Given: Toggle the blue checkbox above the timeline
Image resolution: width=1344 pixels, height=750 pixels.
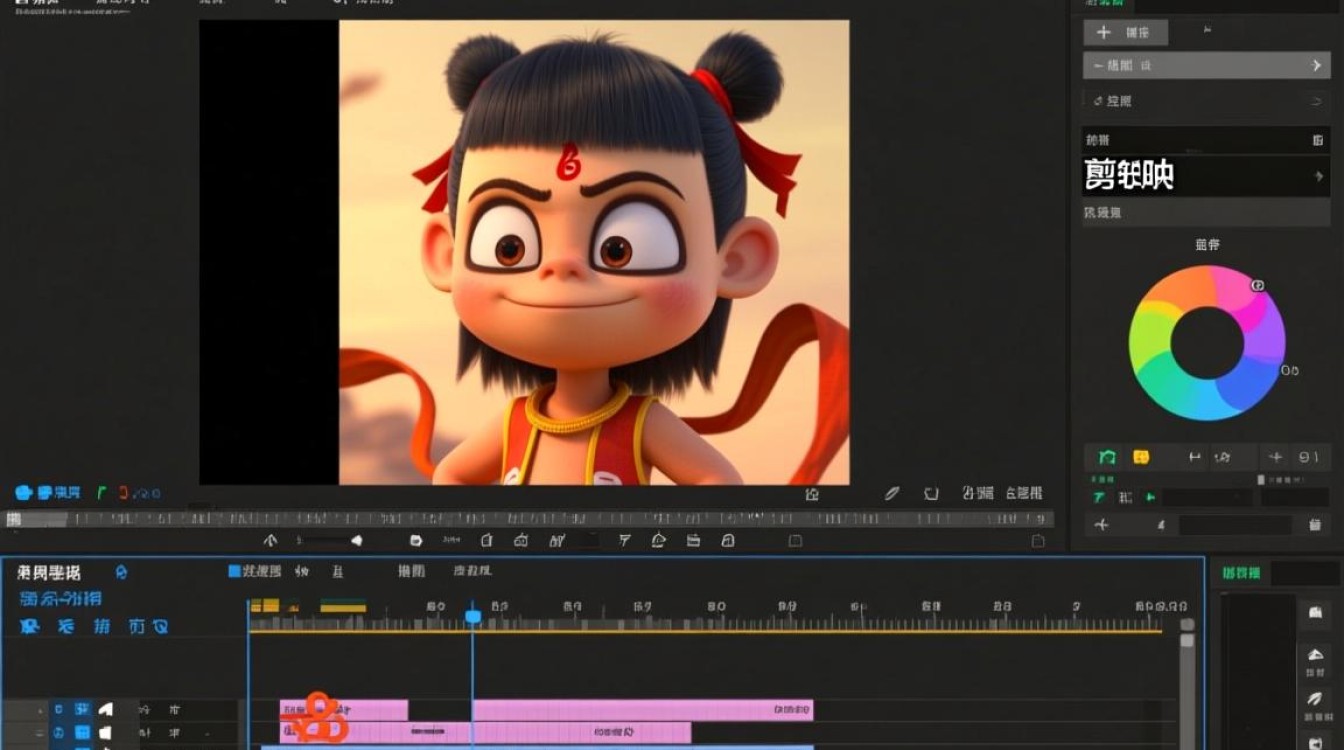Looking at the screenshot, I should point(235,571).
